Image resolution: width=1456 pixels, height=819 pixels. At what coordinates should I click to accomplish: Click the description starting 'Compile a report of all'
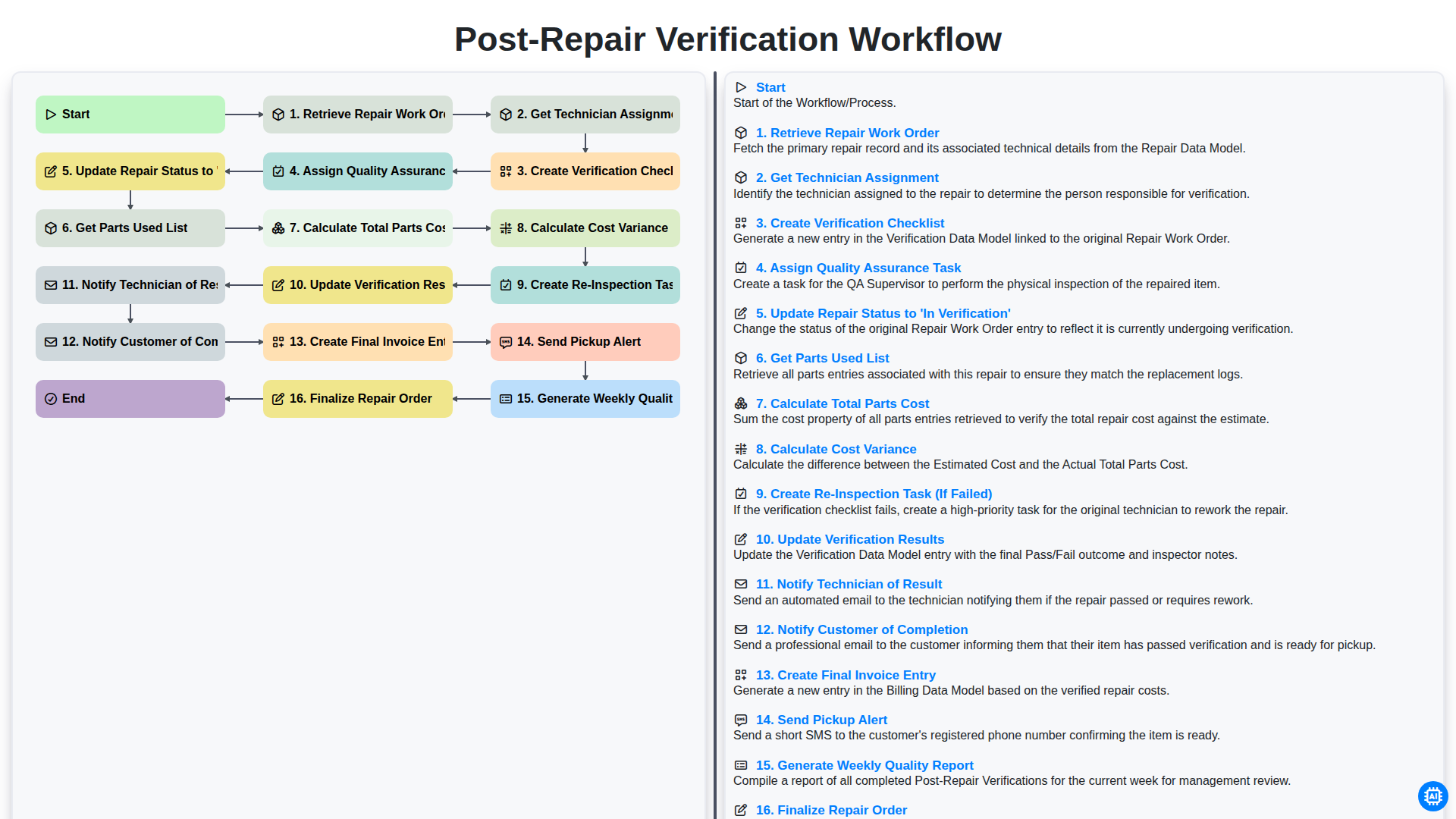pos(1012,781)
